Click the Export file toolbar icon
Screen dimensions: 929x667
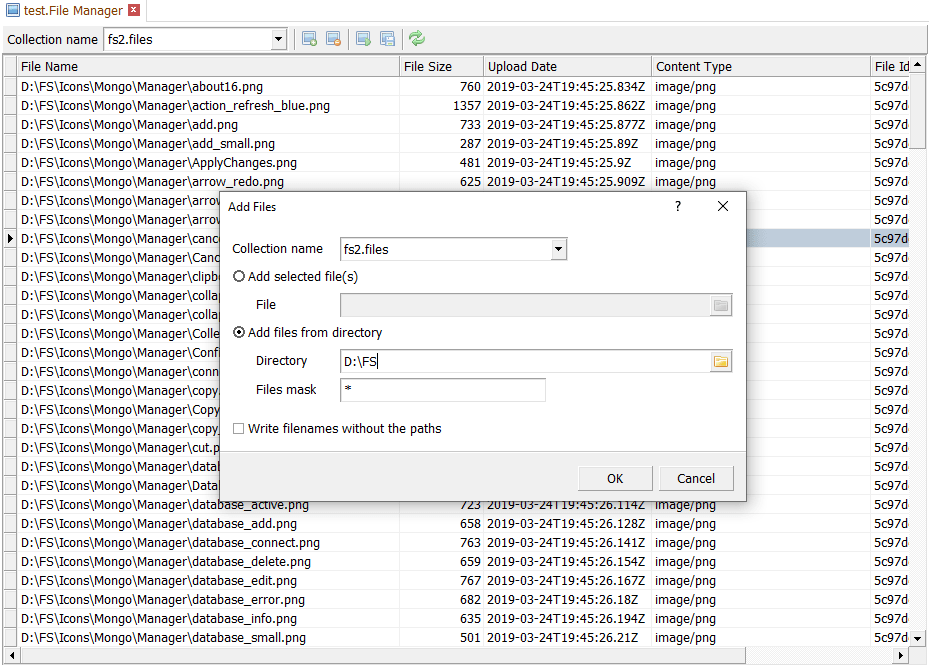(x=363, y=39)
